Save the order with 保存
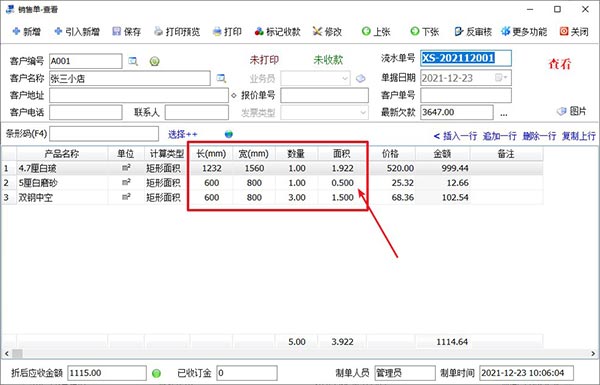Screen dimensions: 600x385 [x=127, y=31]
